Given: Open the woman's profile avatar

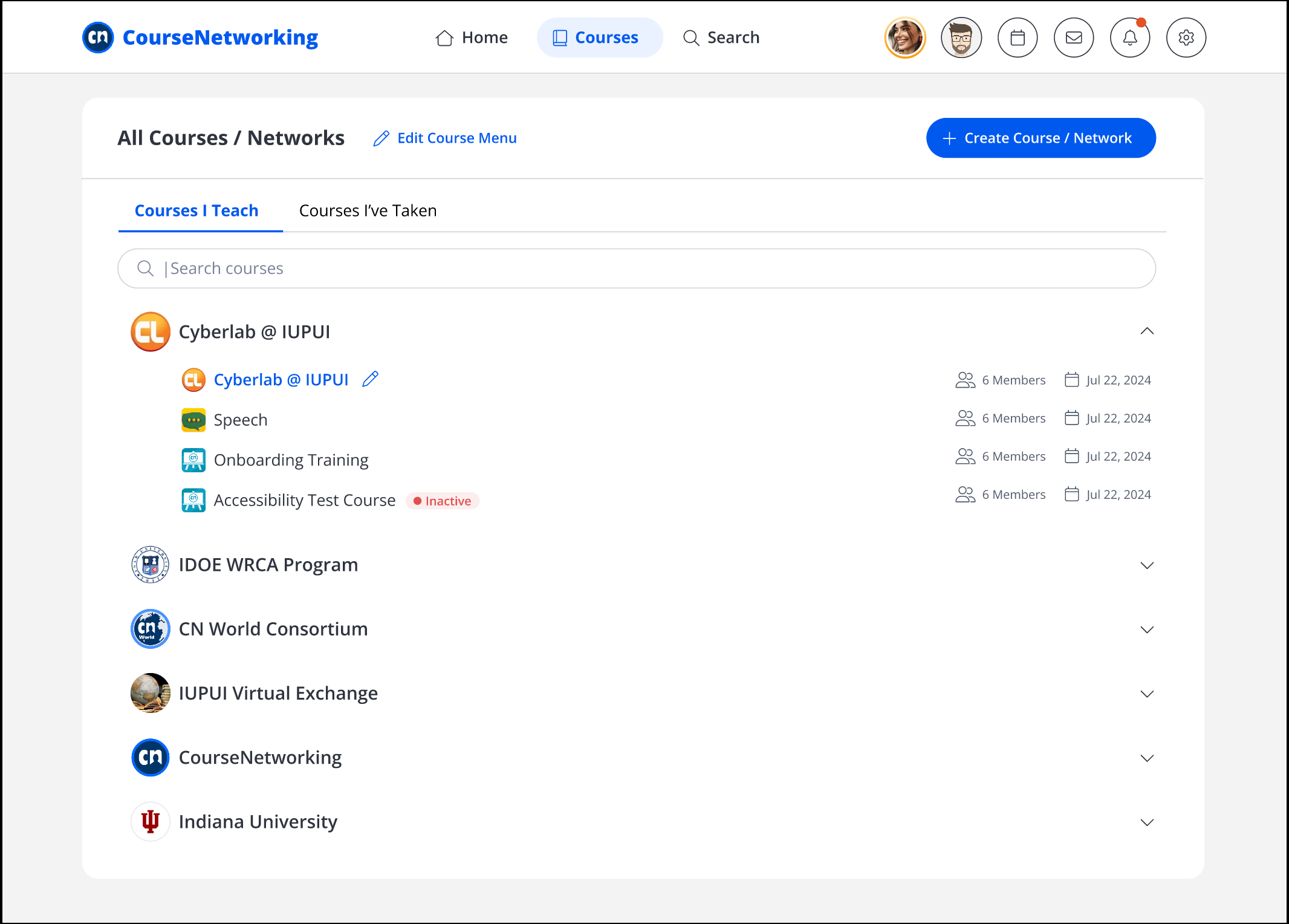Looking at the screenshot, I should pos(905,37).
